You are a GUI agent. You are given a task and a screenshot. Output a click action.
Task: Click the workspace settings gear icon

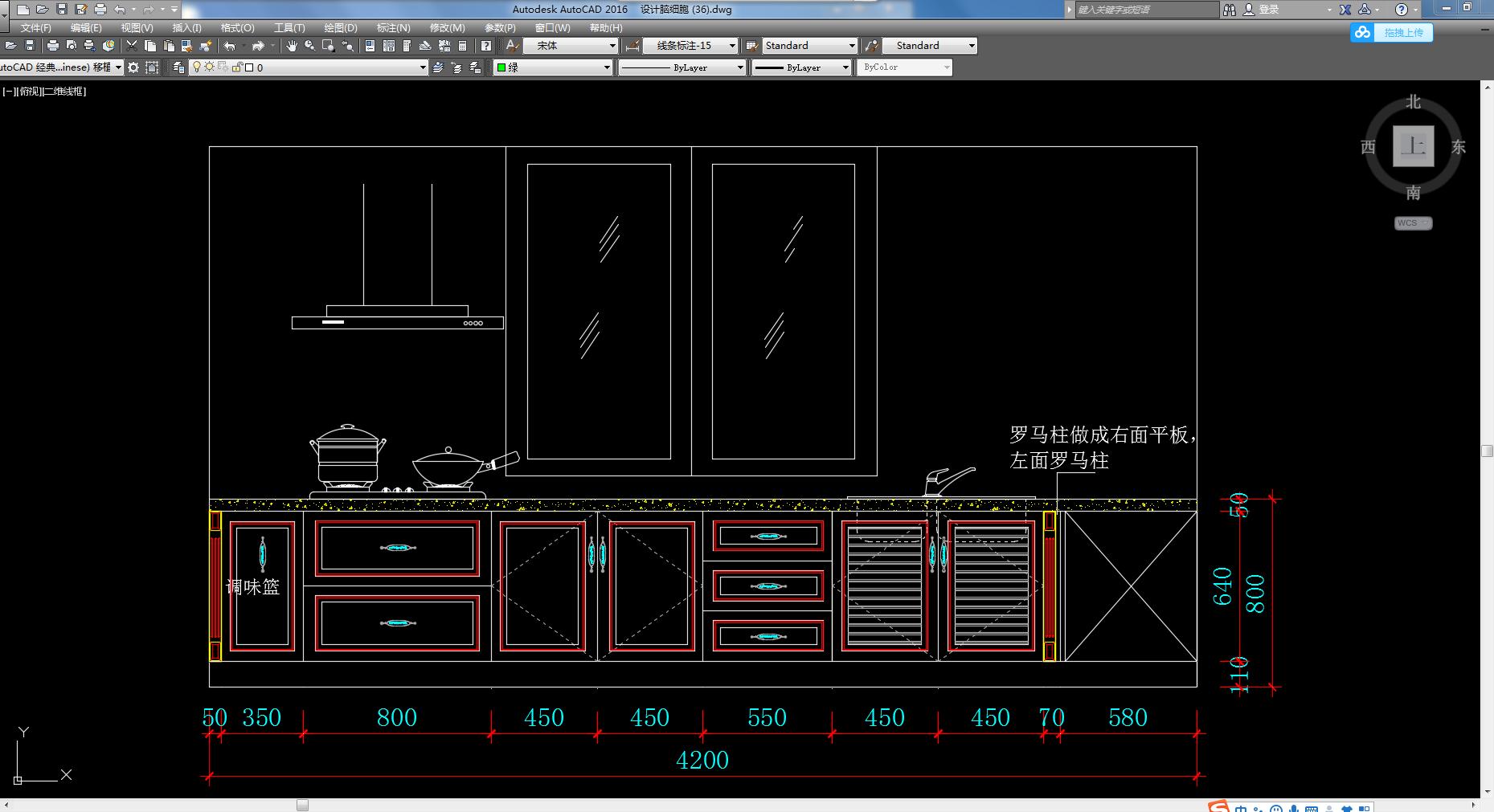pyautogui.click(x=133, y=67)
